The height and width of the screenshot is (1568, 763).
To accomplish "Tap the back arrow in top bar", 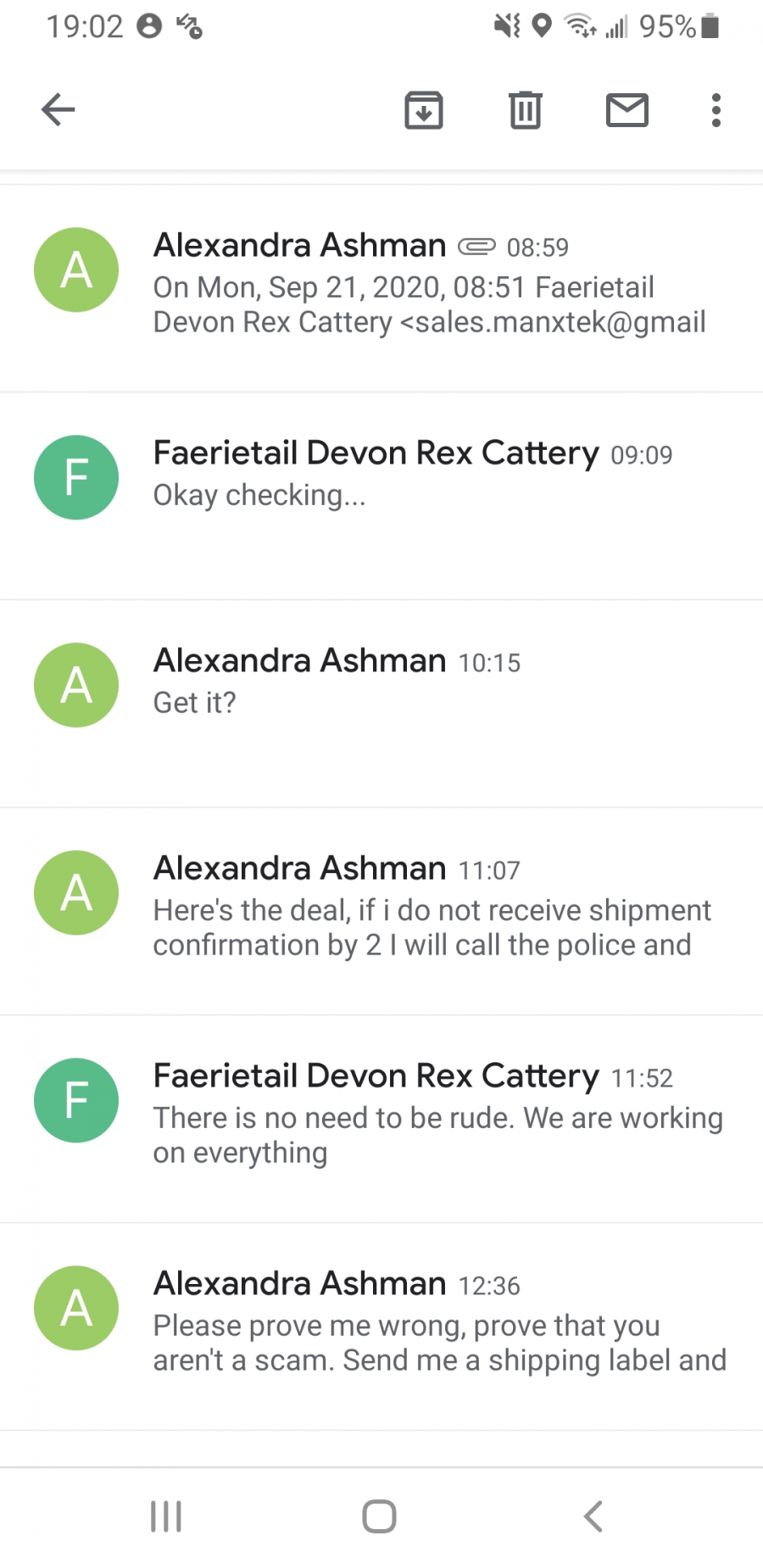I will tap(58, 109).
